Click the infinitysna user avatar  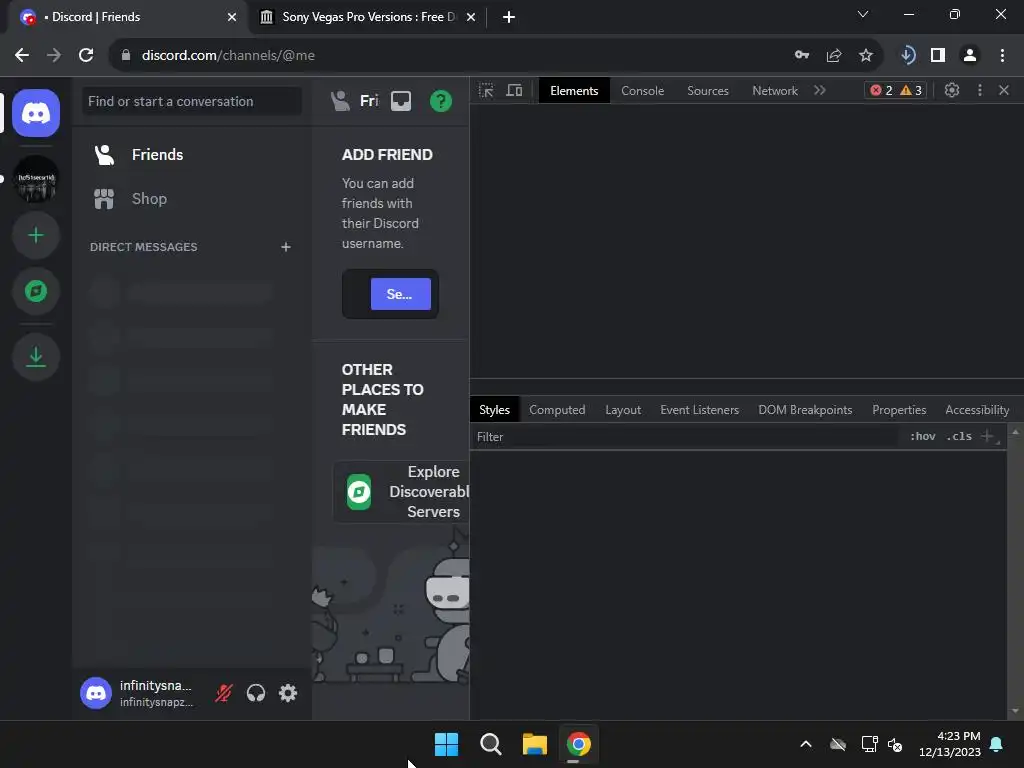click(96, 693)
